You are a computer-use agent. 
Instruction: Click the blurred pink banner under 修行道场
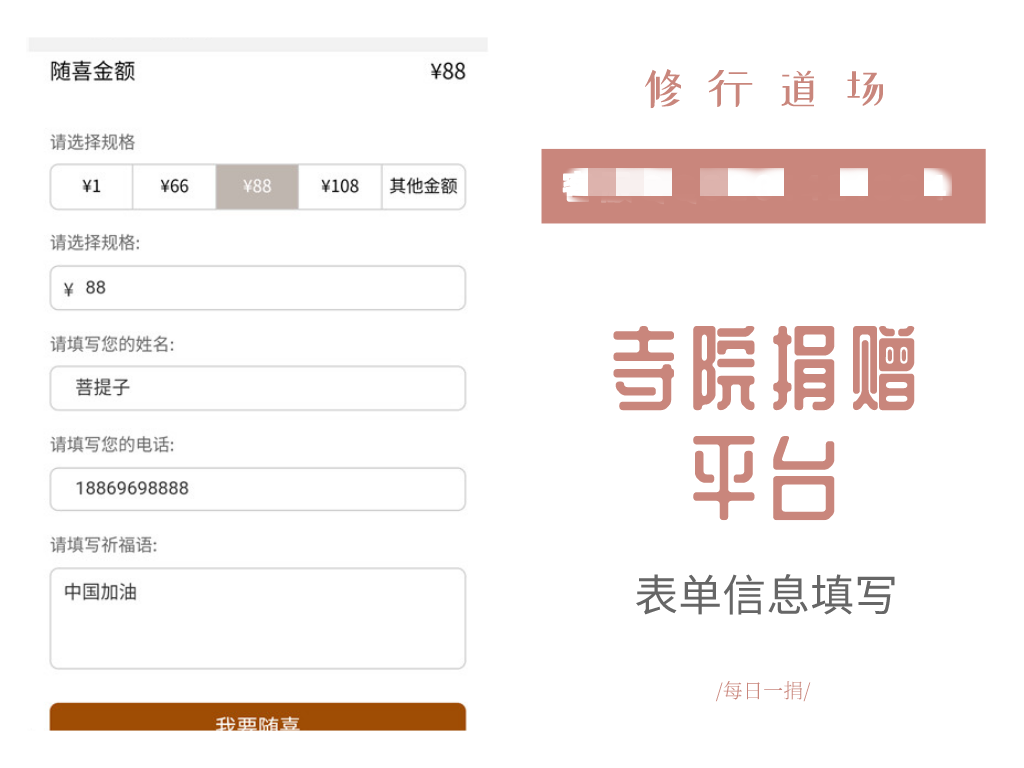click(x=763, y=186)
